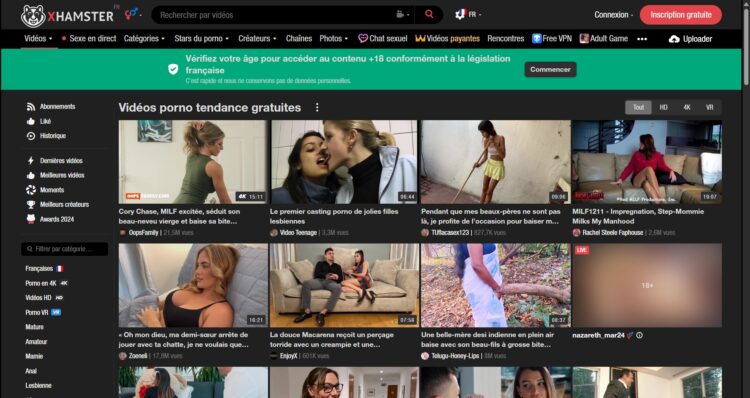Open the Telugu-Honey-Lips uploader link

point(455,356)
